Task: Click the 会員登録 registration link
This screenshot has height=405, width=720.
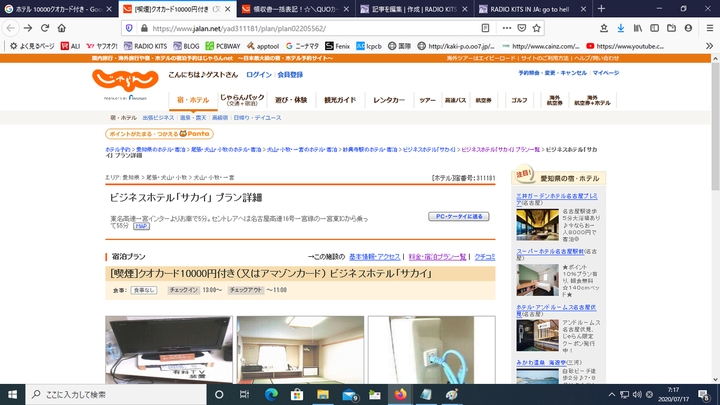Action: tap(290, 74)
